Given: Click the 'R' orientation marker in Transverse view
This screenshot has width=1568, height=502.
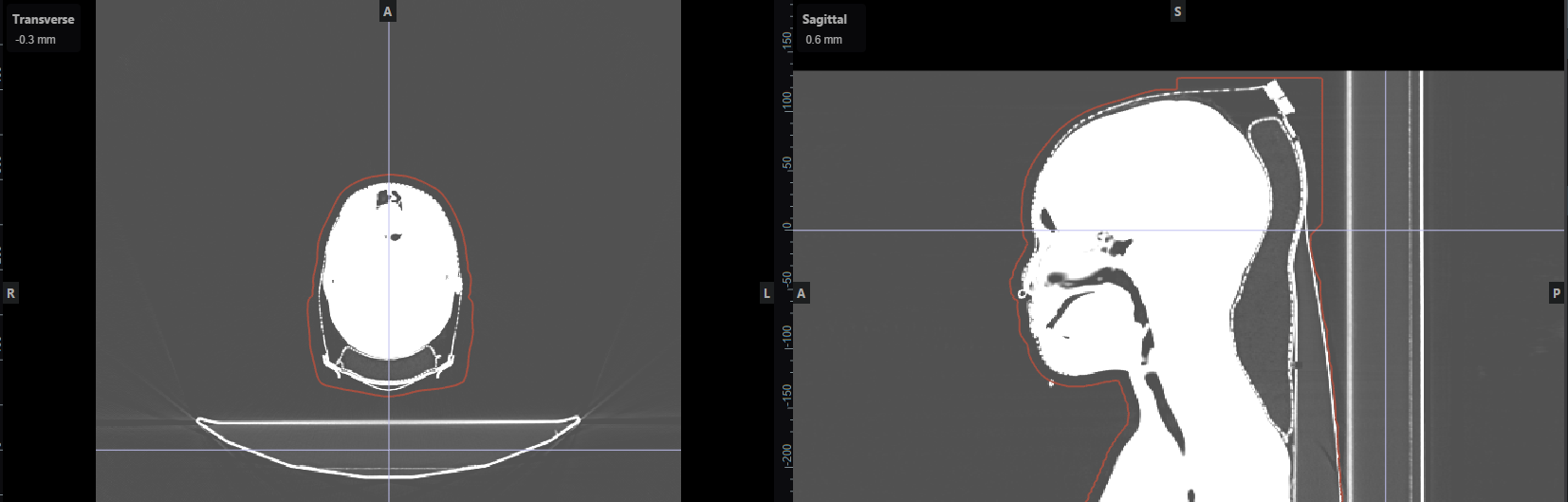Looking at the screenshot, I should (11, 293).
